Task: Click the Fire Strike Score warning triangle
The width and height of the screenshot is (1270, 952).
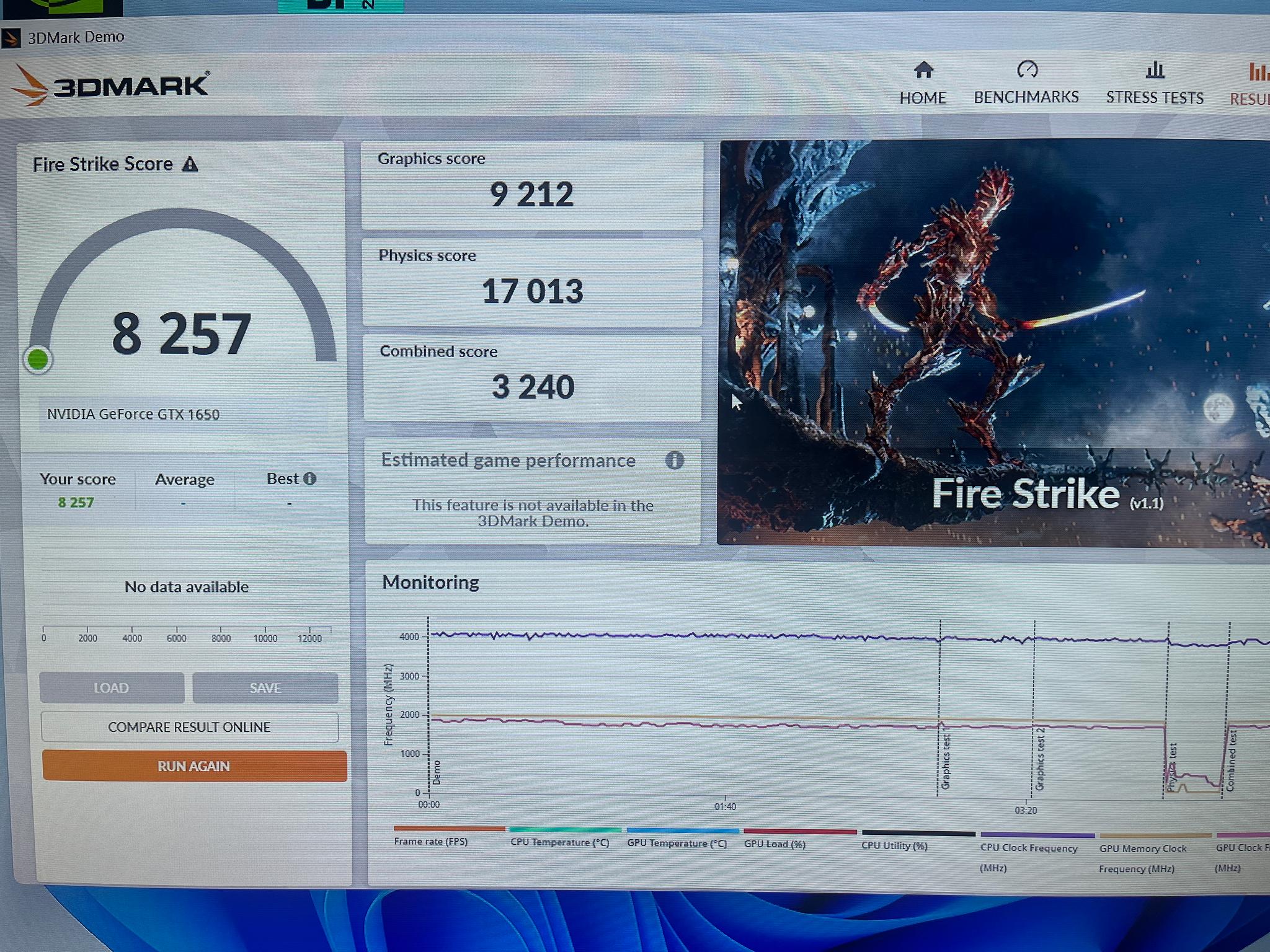Action: tap(190, 164)
